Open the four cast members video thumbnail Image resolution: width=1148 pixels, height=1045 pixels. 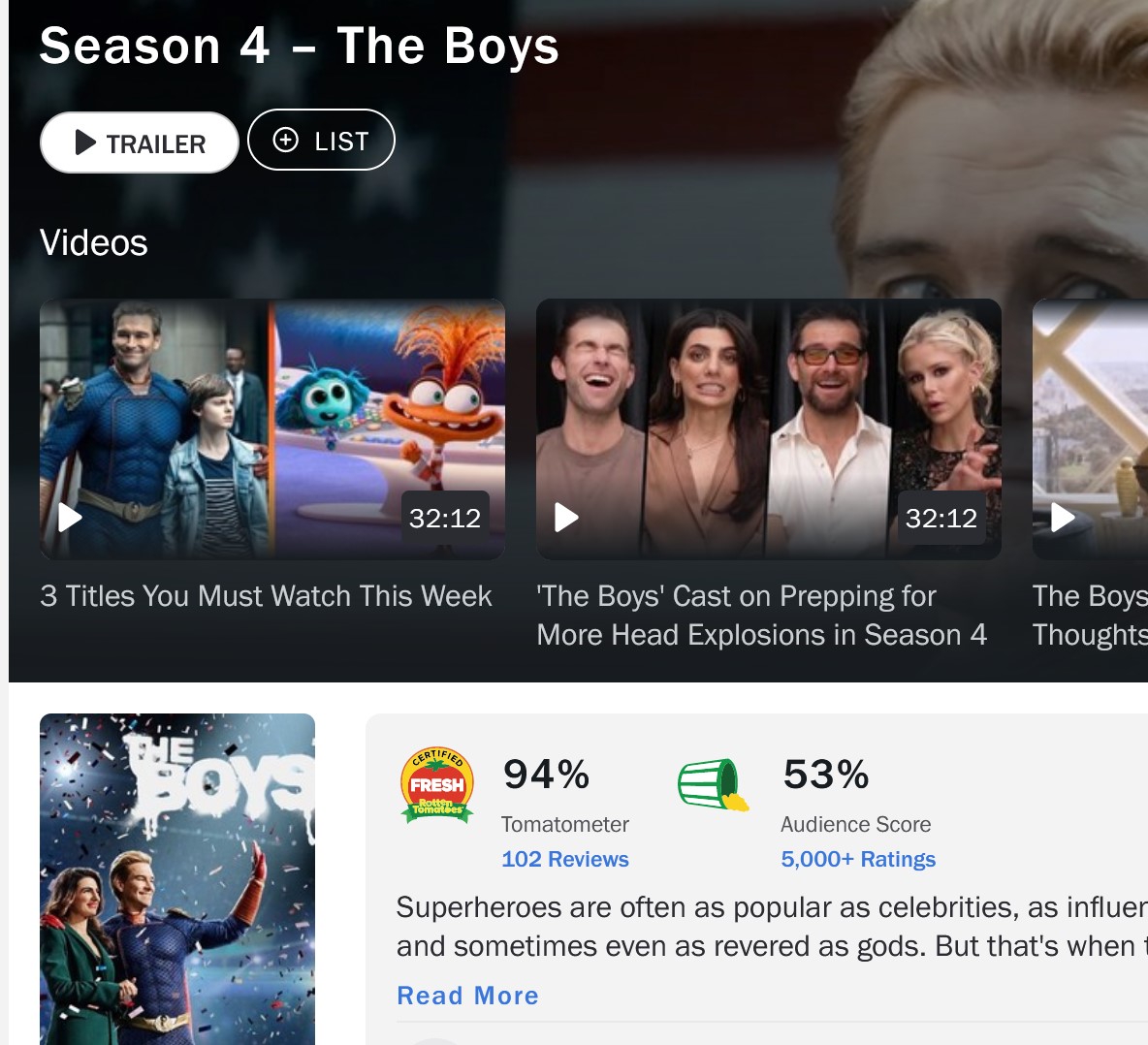point(769,429)
